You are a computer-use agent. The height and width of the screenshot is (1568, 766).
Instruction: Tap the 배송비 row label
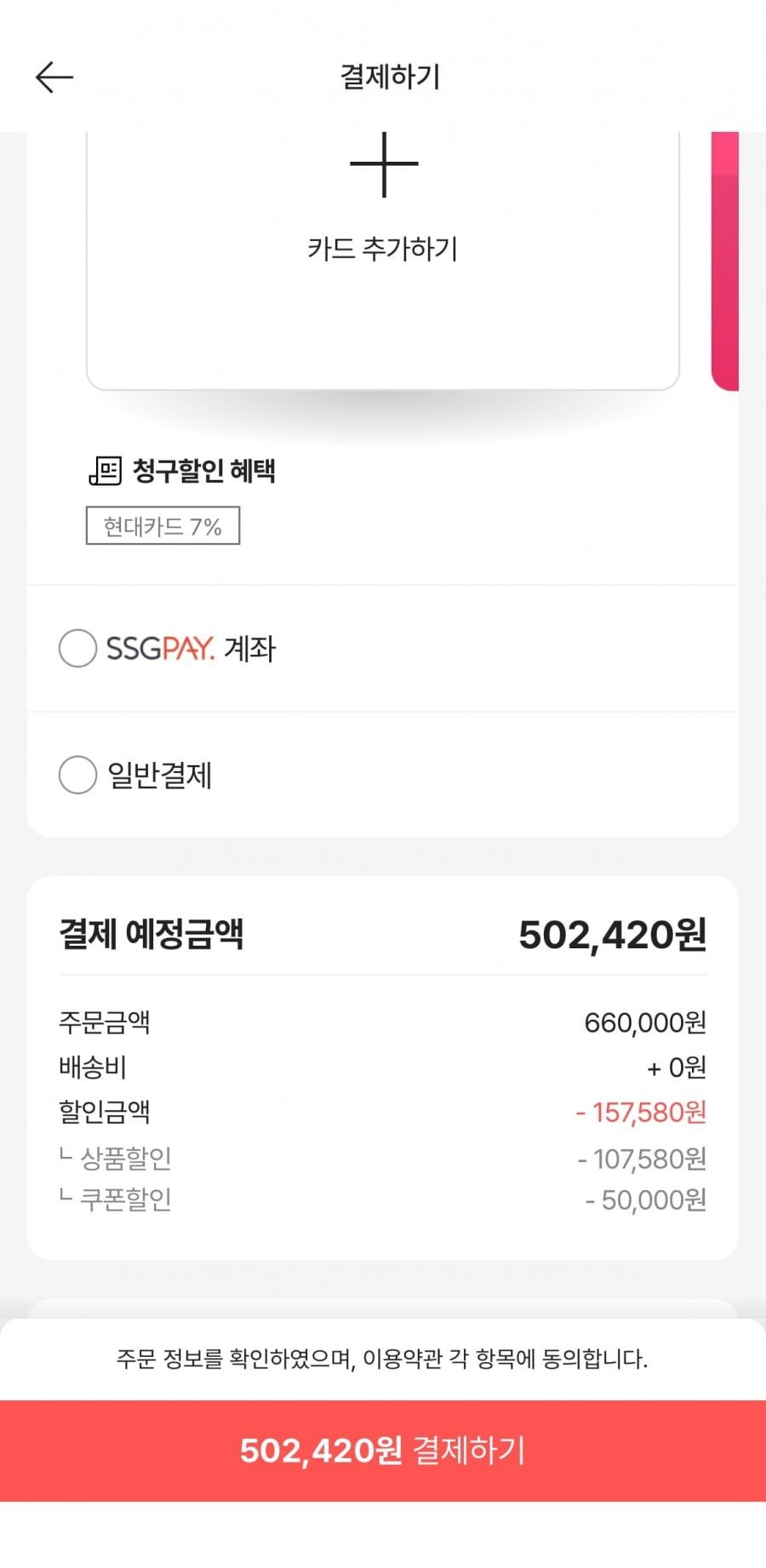coord(93,1067)
